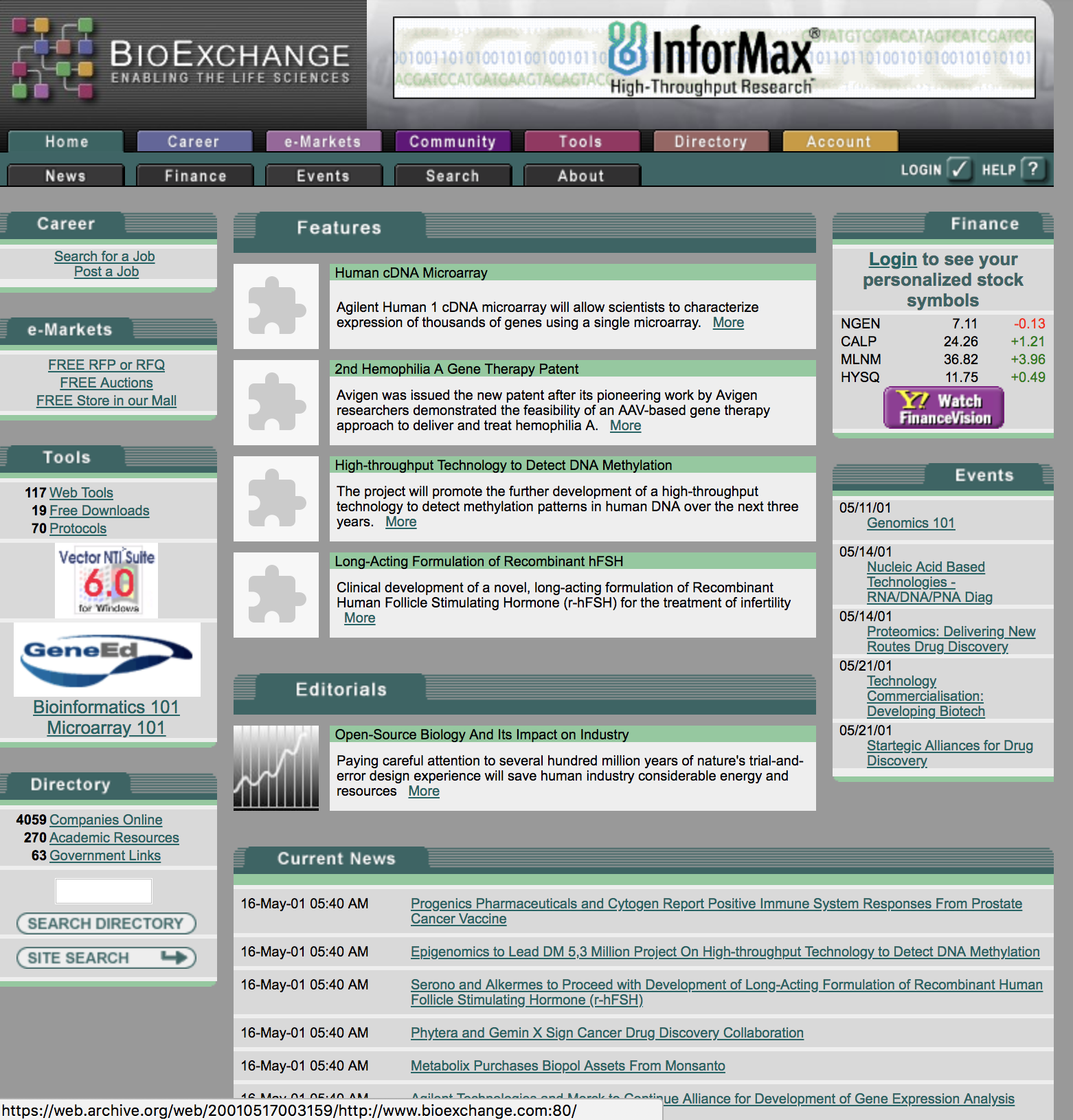This screenshot has width=1073, height=1120.
Task: Open More link for Open-Source Biology editorial
Action: pos(424,791)
